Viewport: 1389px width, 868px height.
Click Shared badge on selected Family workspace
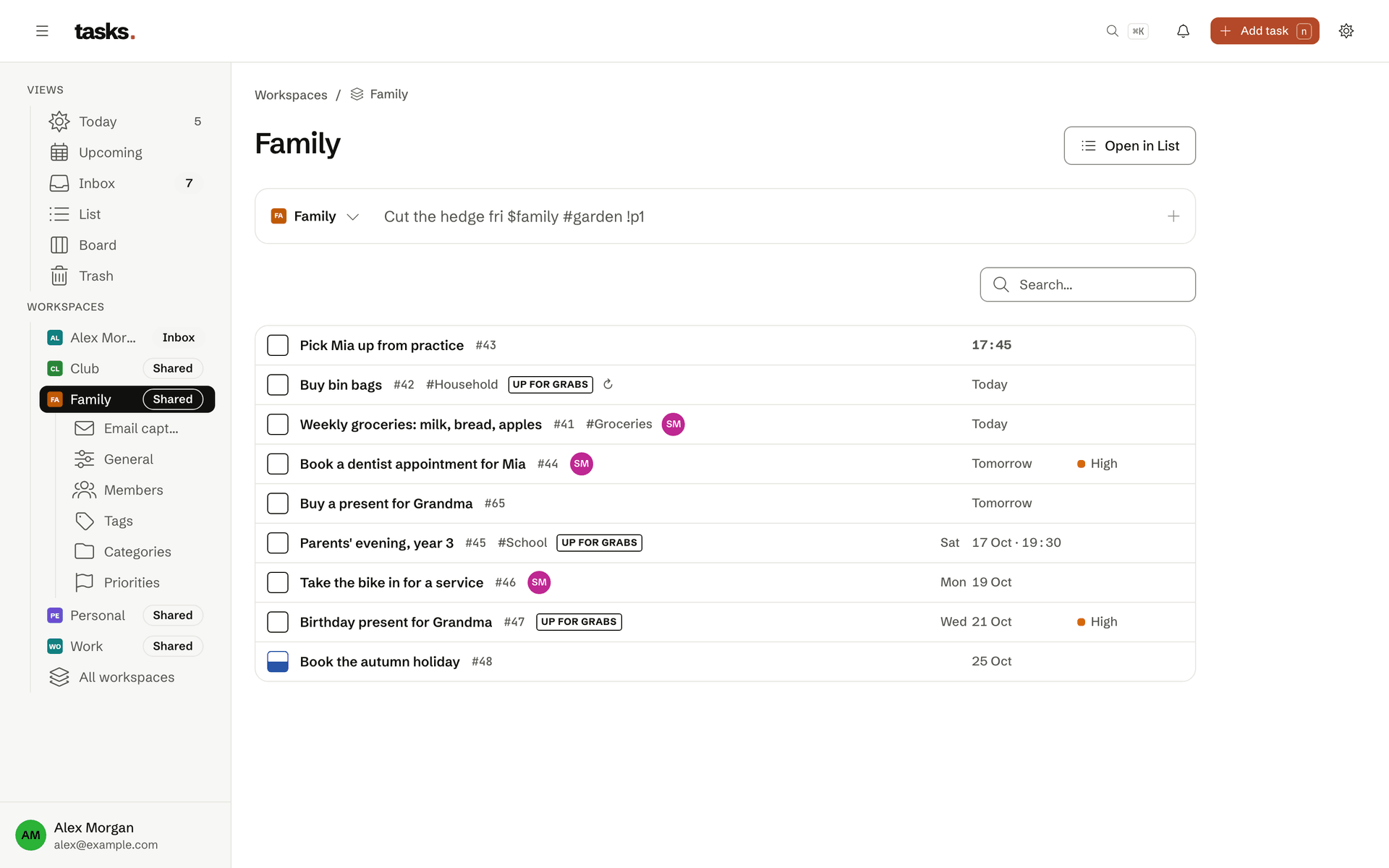tap(173, 399)
